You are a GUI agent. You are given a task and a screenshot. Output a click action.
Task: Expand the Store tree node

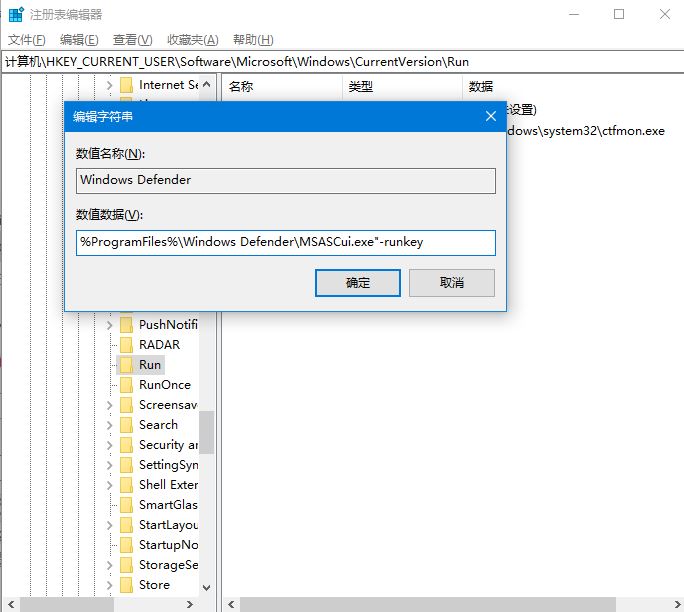coord(109,585)
